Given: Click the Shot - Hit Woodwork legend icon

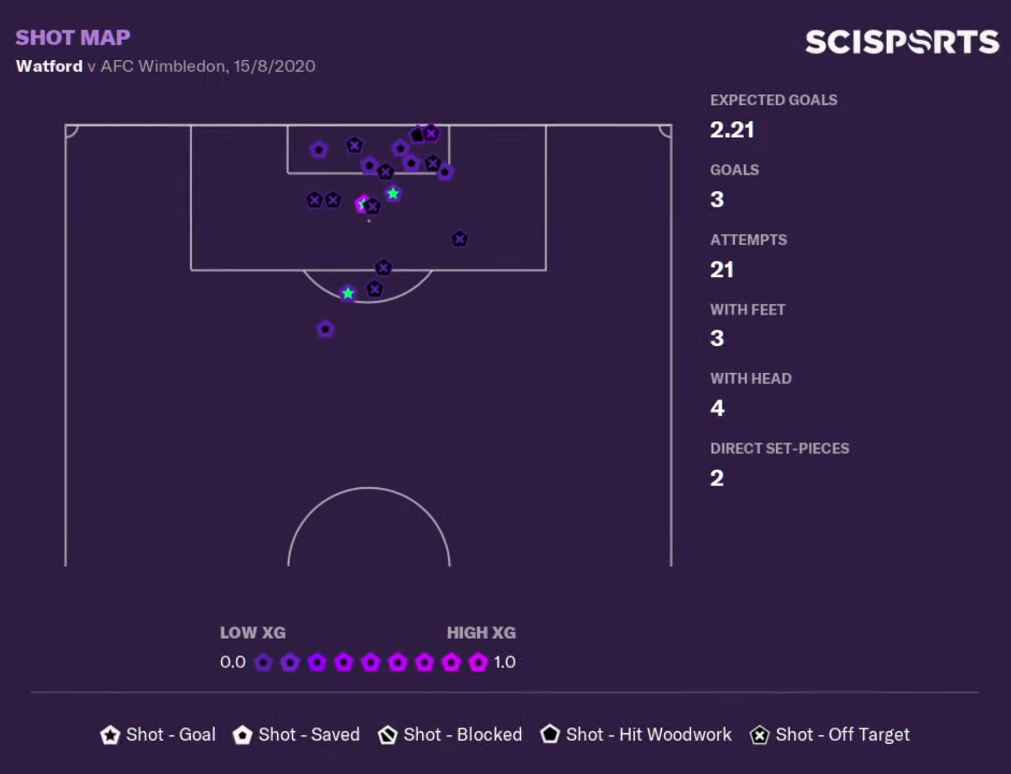Looking at the screenshot, I should 550,734.
